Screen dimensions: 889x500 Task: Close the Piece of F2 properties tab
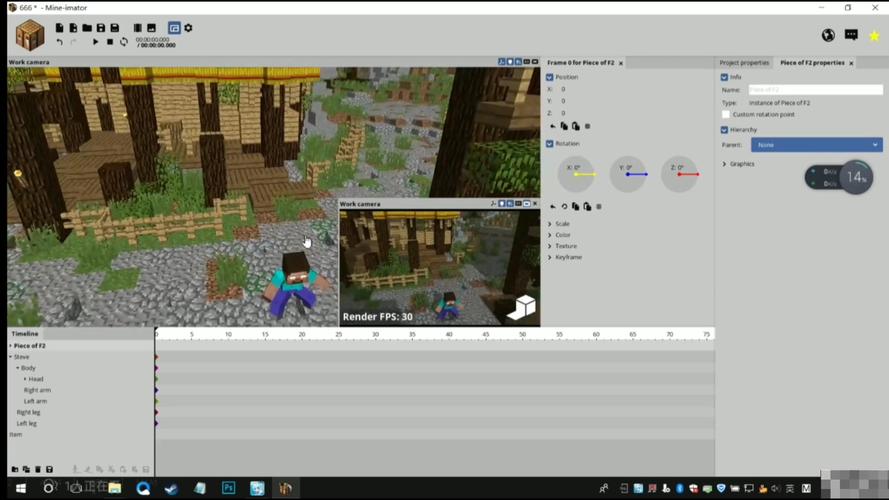point(851,63)
